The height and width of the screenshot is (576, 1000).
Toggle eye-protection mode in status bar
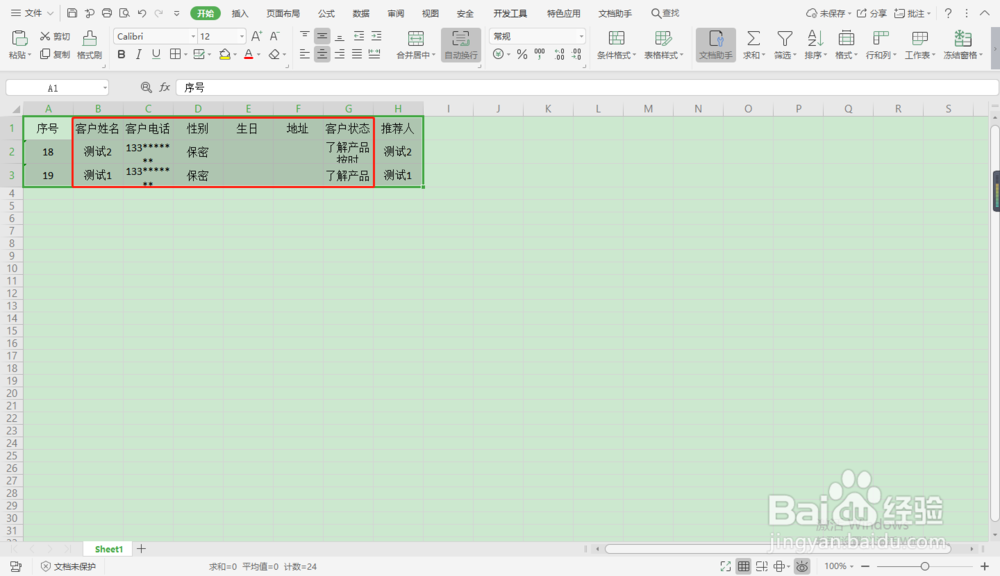click(x=802, y=566)
